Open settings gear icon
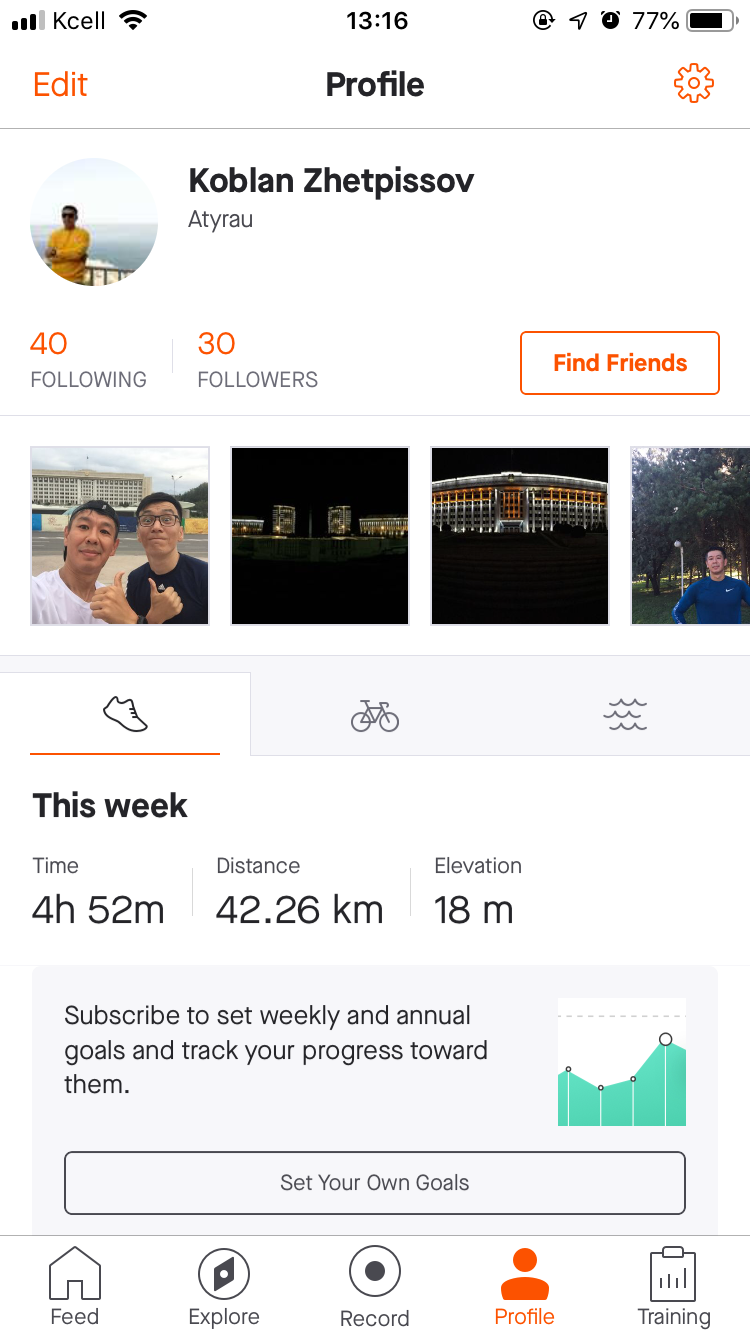750x1334 pixels. coord(693,84)
